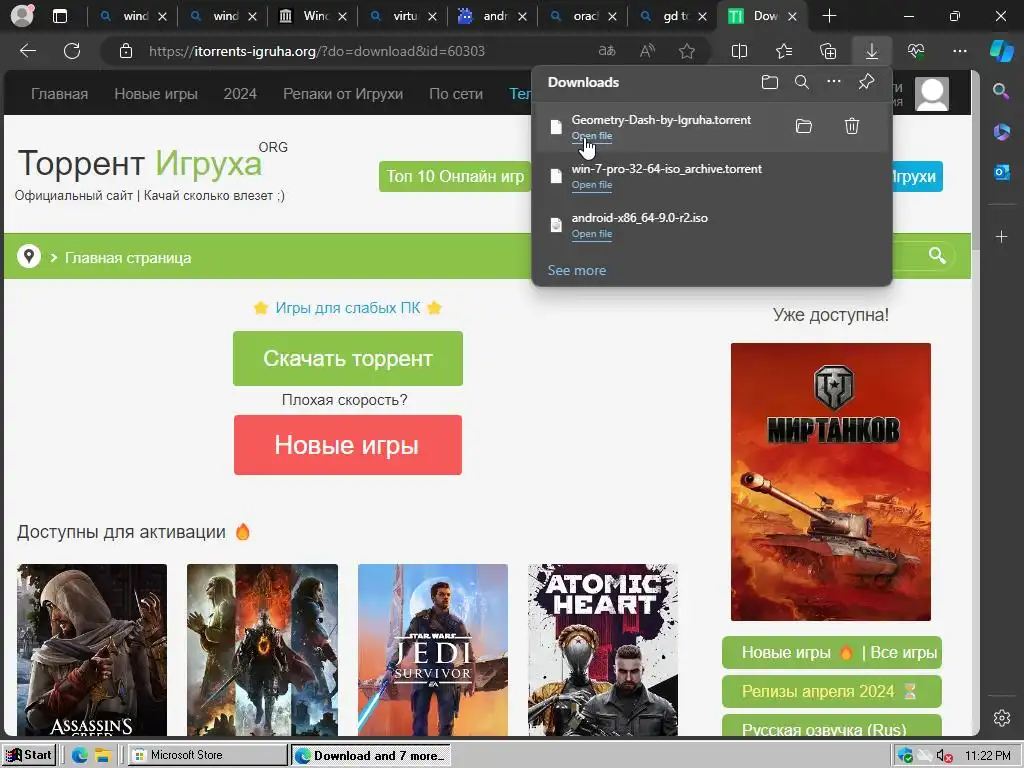Search downloads with magnifier icon
The image size is (1024, 768).
coord(802,82)
